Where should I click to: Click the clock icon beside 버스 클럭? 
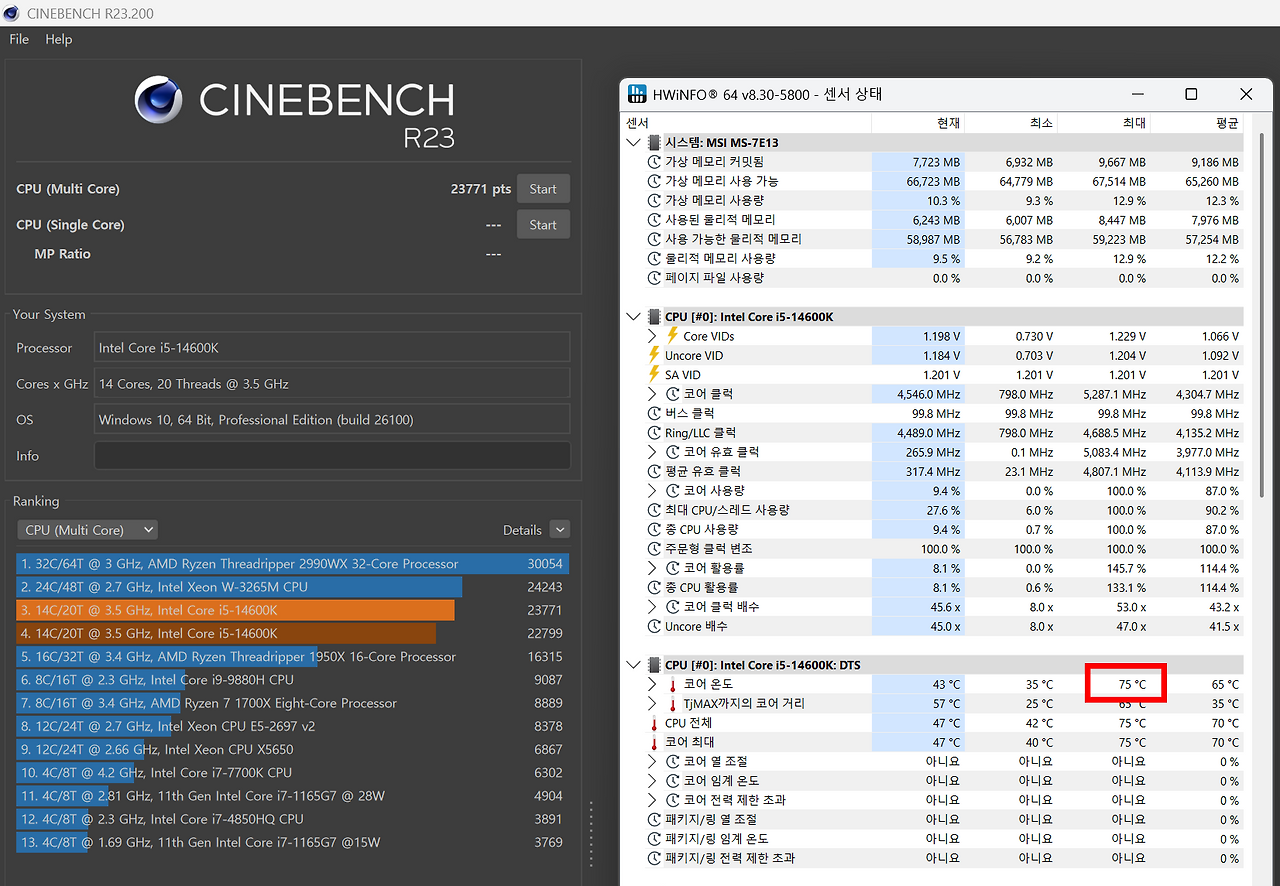click(654, 413)
